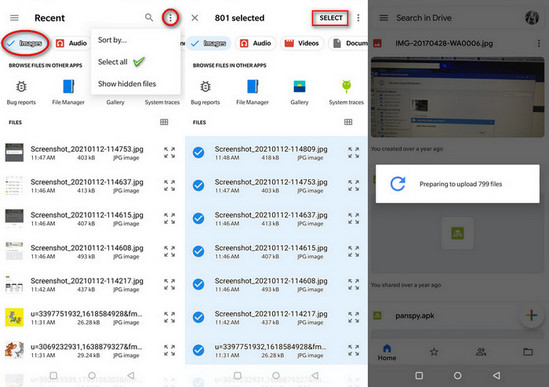This screenshot has width=549, height=387.
Task: Open System traces in selection panel
Action: [346, 92]
